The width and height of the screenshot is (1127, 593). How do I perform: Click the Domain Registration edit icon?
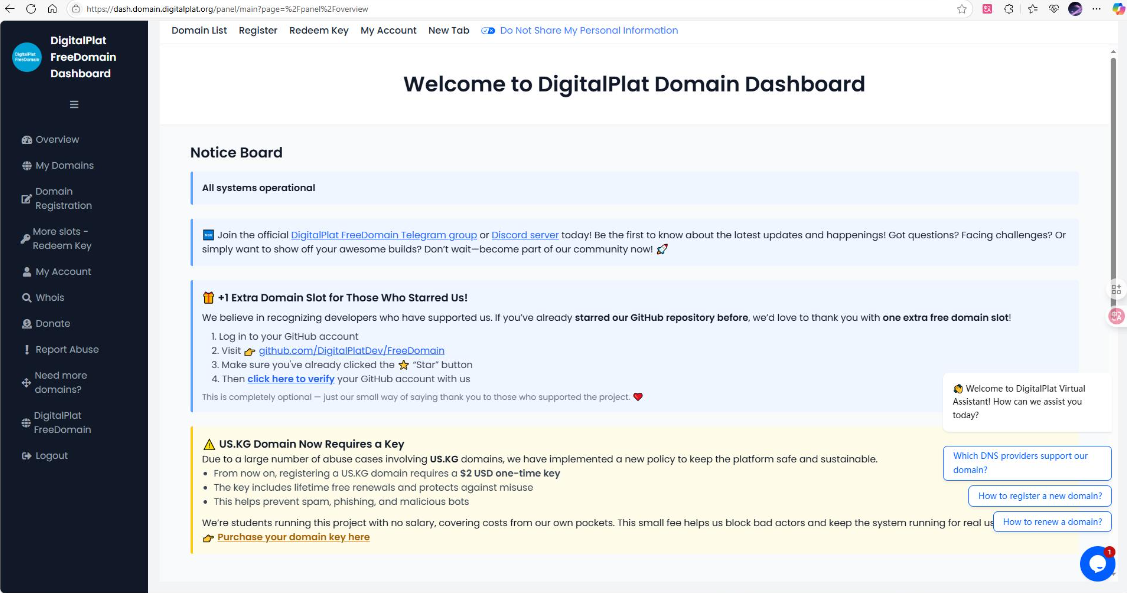(27, 198)
